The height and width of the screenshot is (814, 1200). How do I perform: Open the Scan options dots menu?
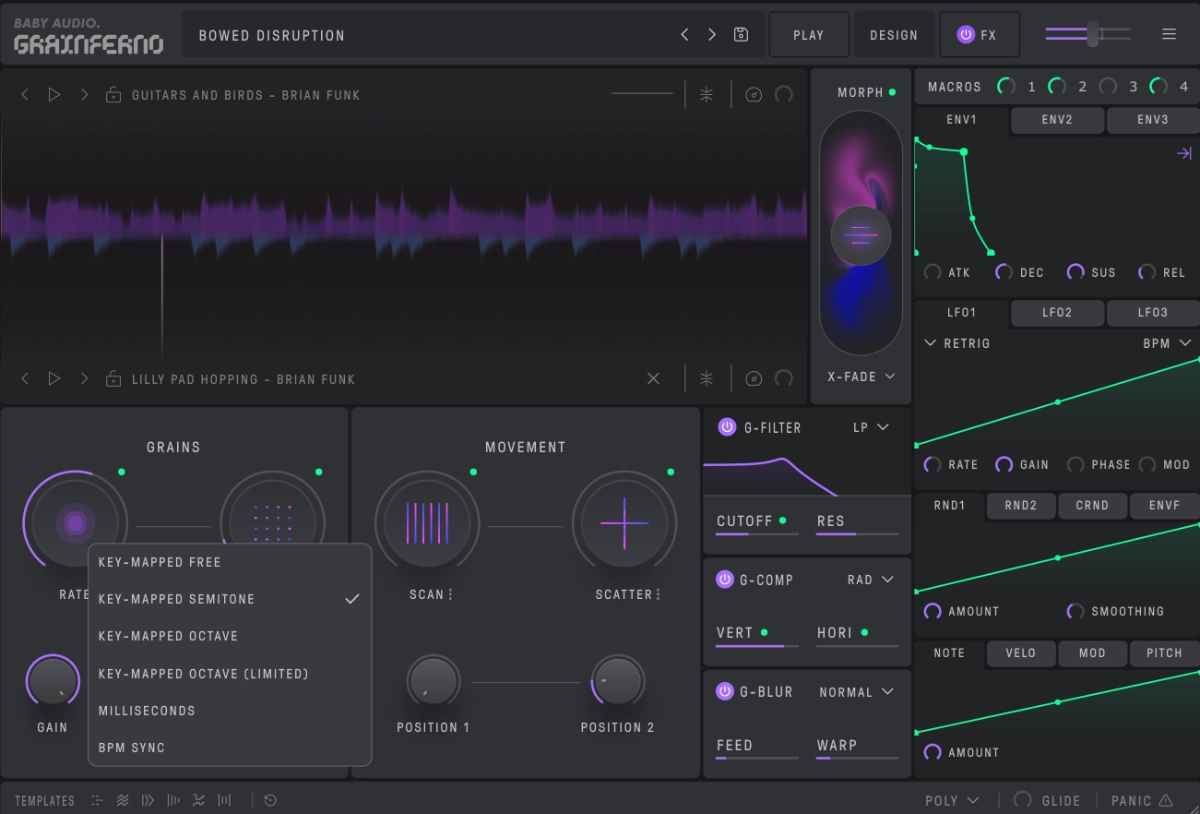pyautogui.click(x=451, y=594)
